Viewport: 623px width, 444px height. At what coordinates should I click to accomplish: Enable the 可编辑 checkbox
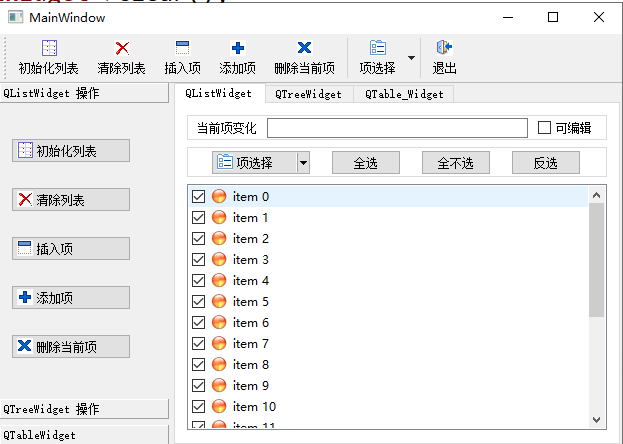(544, 128)
